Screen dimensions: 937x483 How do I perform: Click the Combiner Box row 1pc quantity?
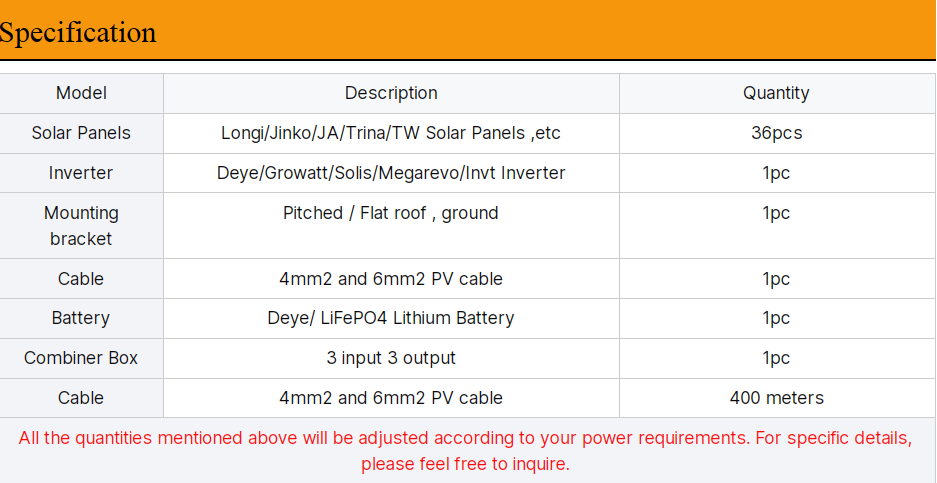776,358
